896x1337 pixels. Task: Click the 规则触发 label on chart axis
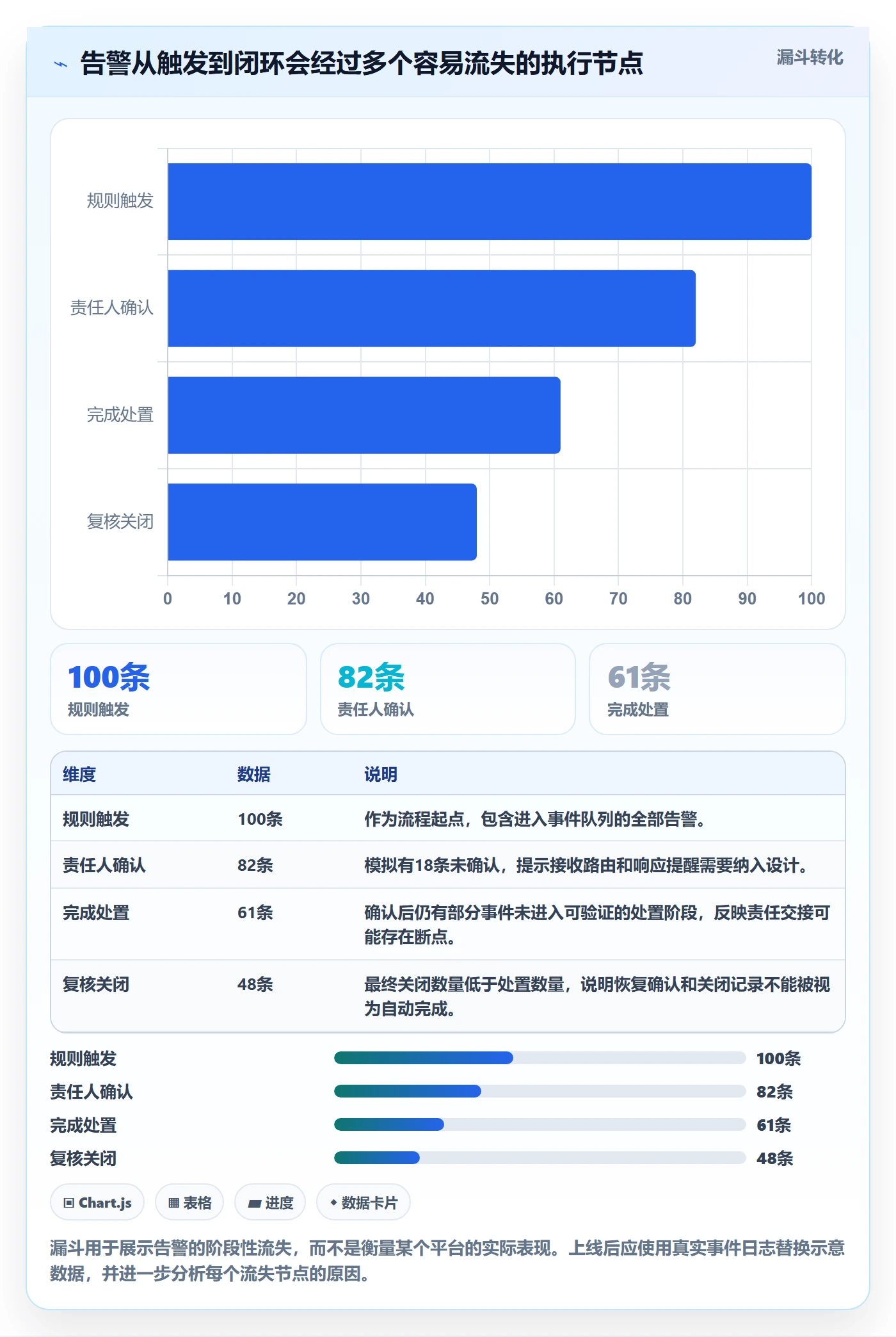120,201
